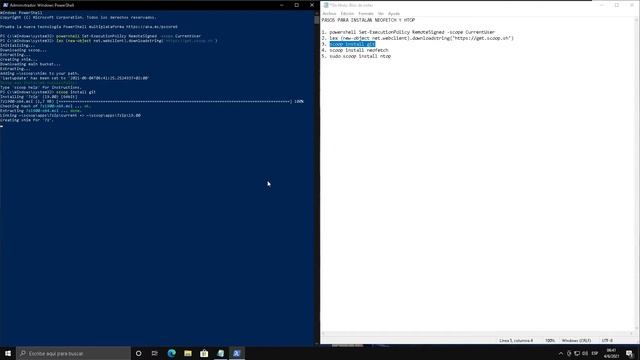Open Task View from the taskbar
Image resolution: width=640 pixels, height=360 pixels.
tap(155, 353)
